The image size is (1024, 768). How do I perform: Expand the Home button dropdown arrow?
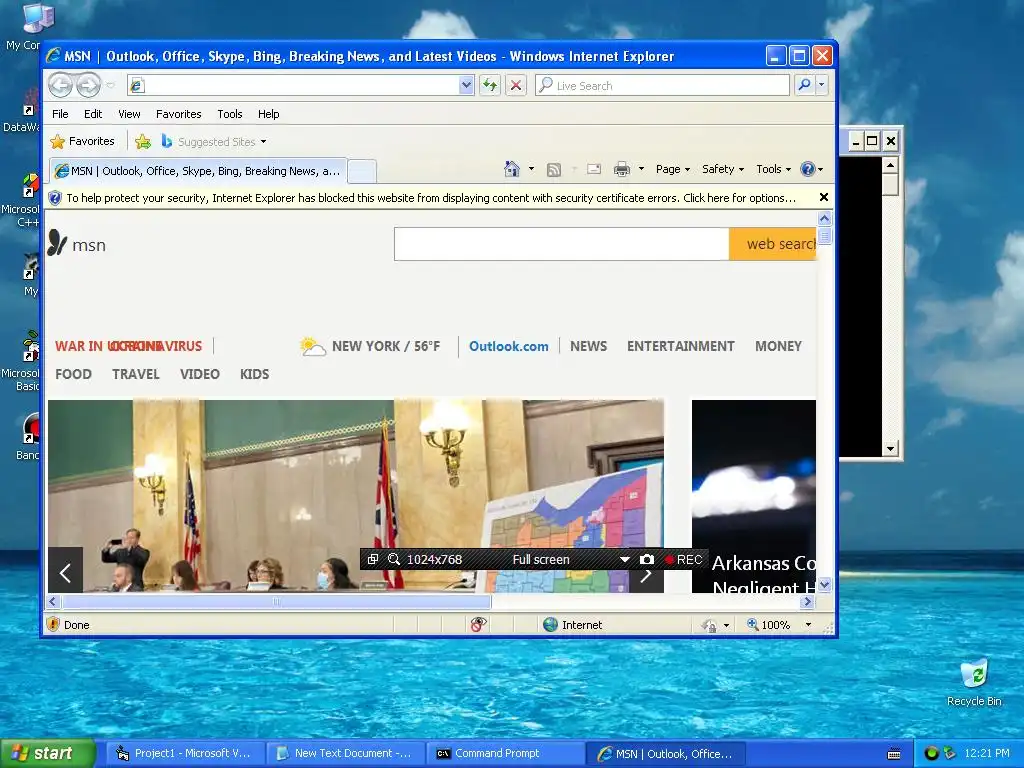(x=531, y=169)
